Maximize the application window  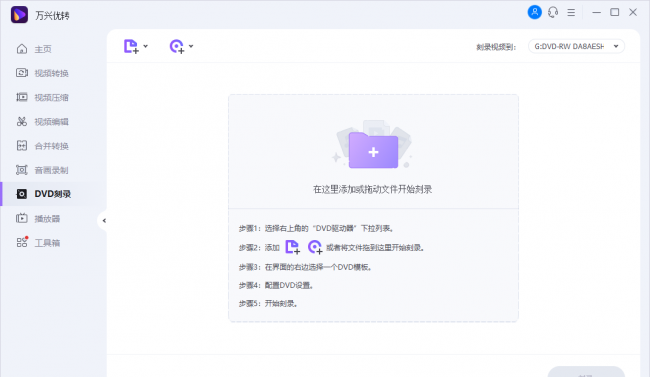615,12
